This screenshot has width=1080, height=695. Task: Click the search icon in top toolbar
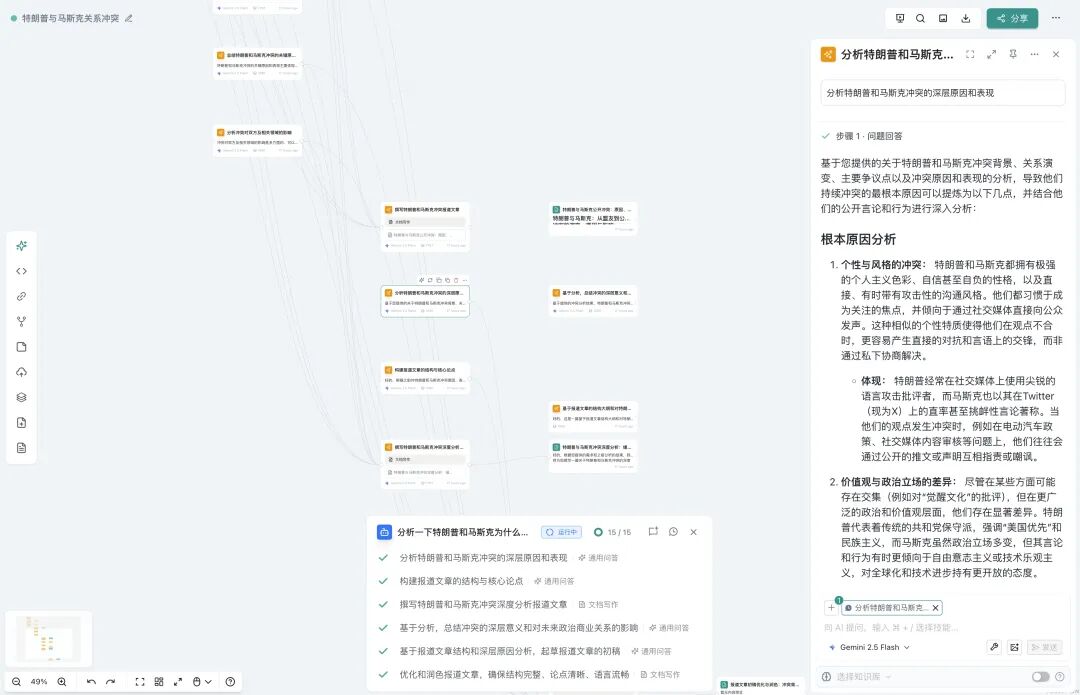pos(920,19)
